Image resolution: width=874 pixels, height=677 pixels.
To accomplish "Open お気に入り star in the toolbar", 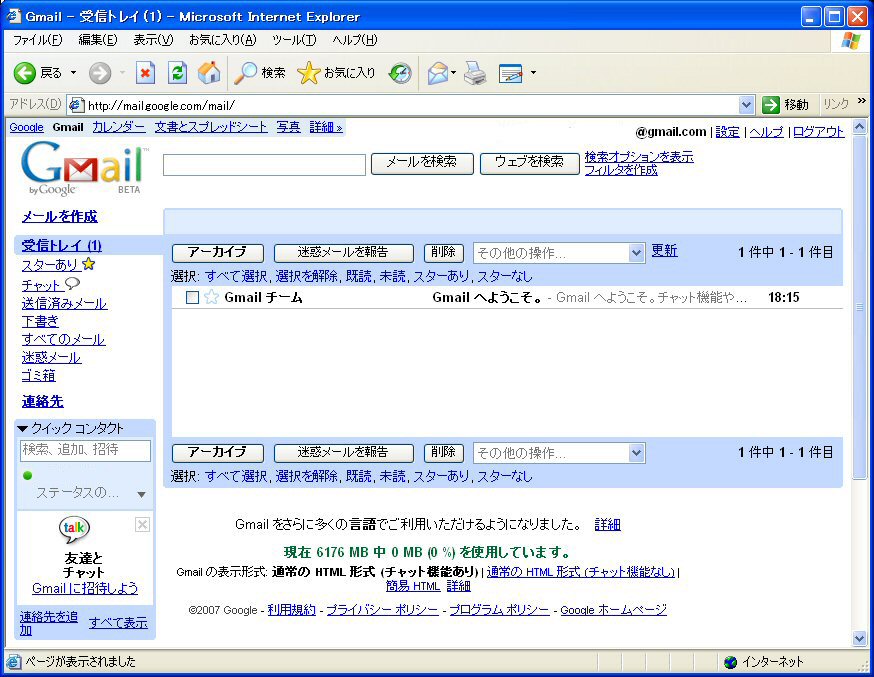I will [308, 73].
